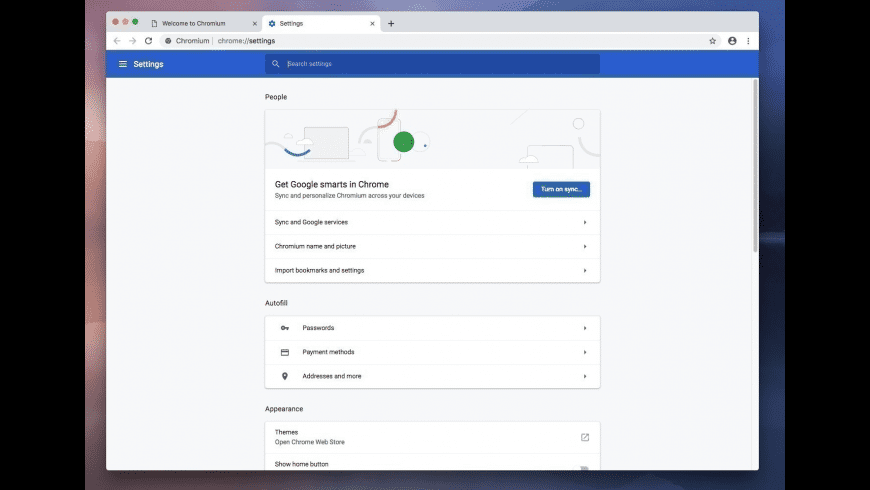870x490 pixels.
Task: Click the Import bookmarks and settings label
Action: [320, 270]
